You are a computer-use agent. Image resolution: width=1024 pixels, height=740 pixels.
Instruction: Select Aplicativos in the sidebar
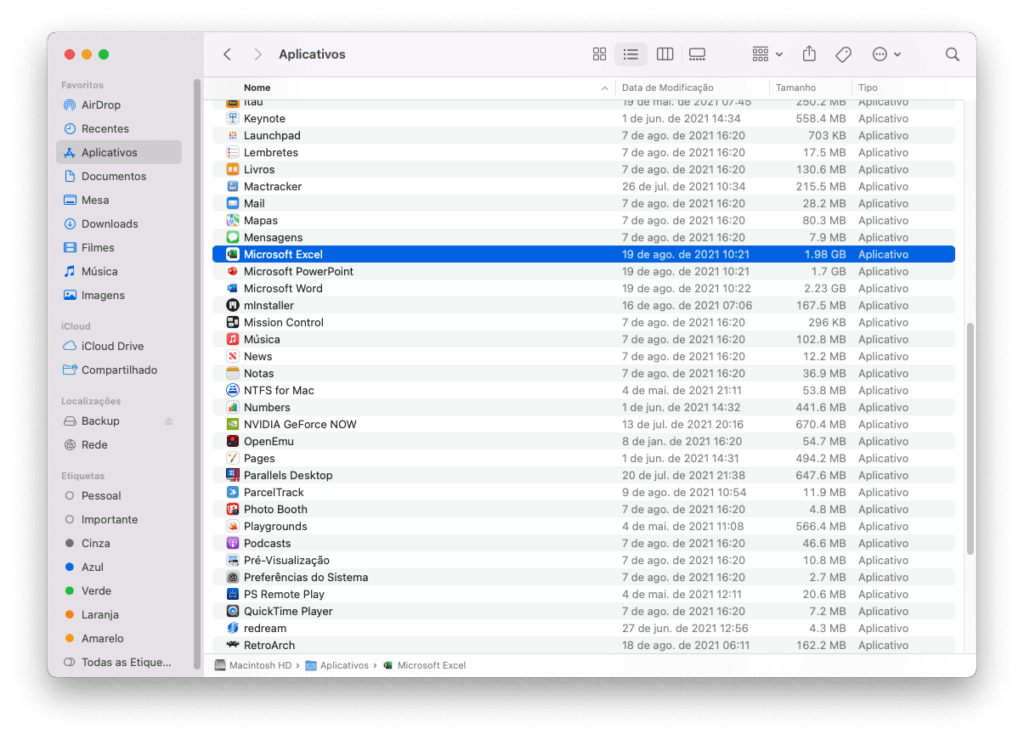click(119, 152)
